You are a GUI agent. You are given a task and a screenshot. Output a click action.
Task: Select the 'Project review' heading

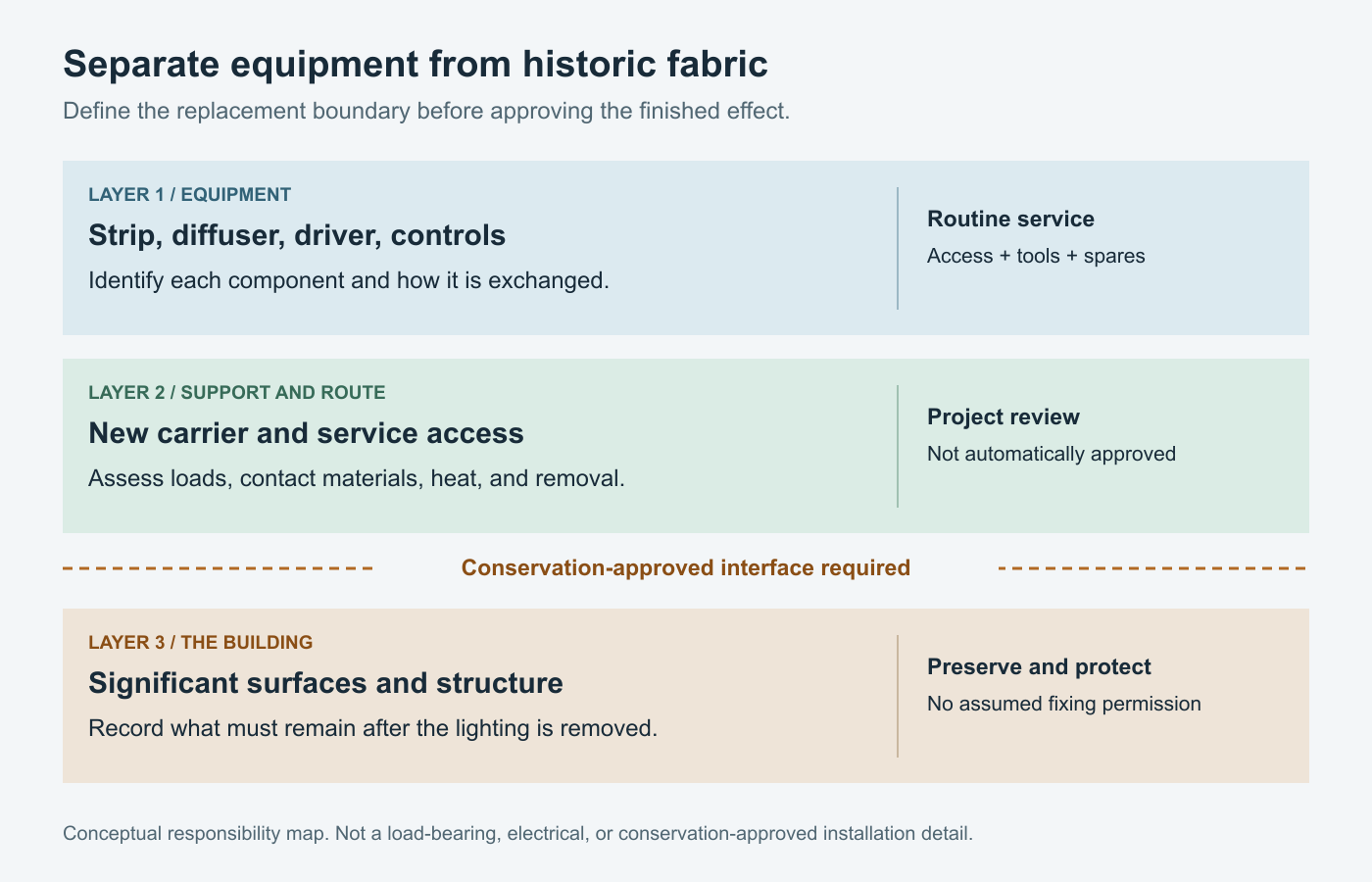click(1004, 416)
